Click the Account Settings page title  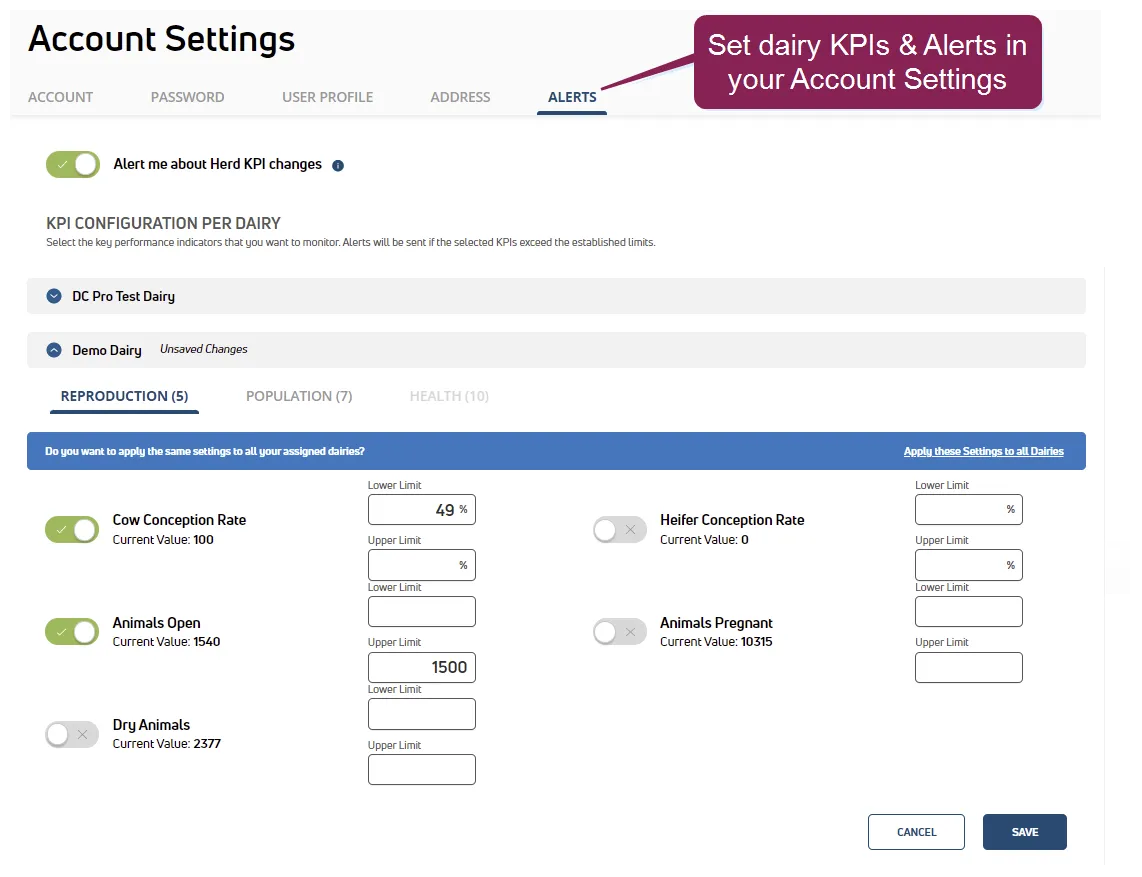coord(162,39)
